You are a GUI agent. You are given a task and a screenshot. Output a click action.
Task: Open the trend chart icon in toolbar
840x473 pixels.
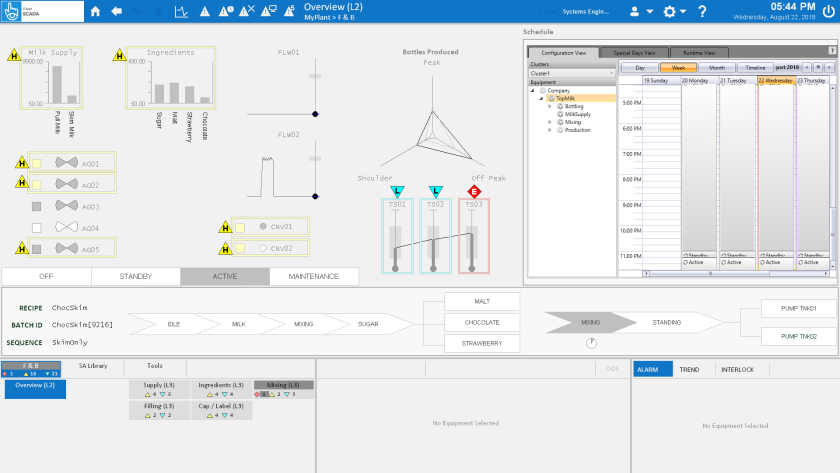[181, 12]
